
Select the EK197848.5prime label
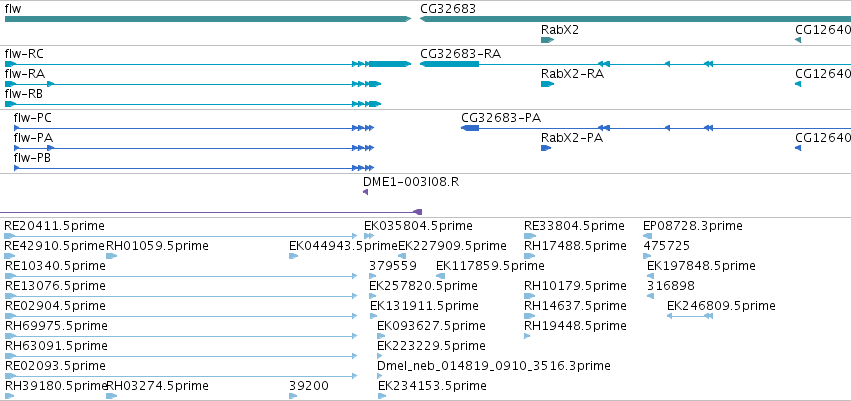(x=701, y=266)
